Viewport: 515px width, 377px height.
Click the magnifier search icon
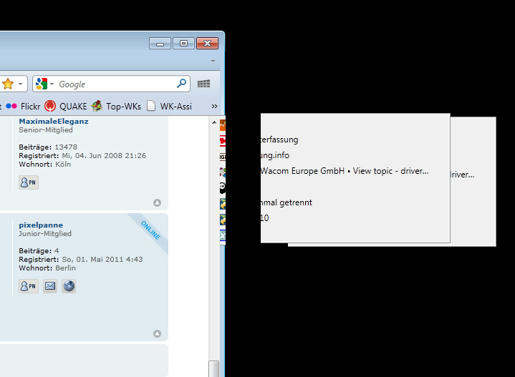point(182,83)
